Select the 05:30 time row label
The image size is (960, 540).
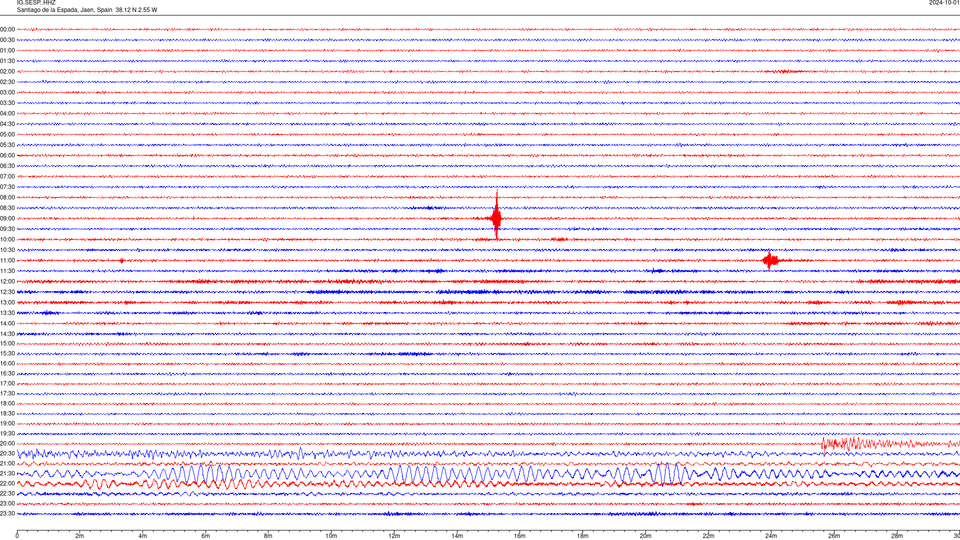(7, 145)
